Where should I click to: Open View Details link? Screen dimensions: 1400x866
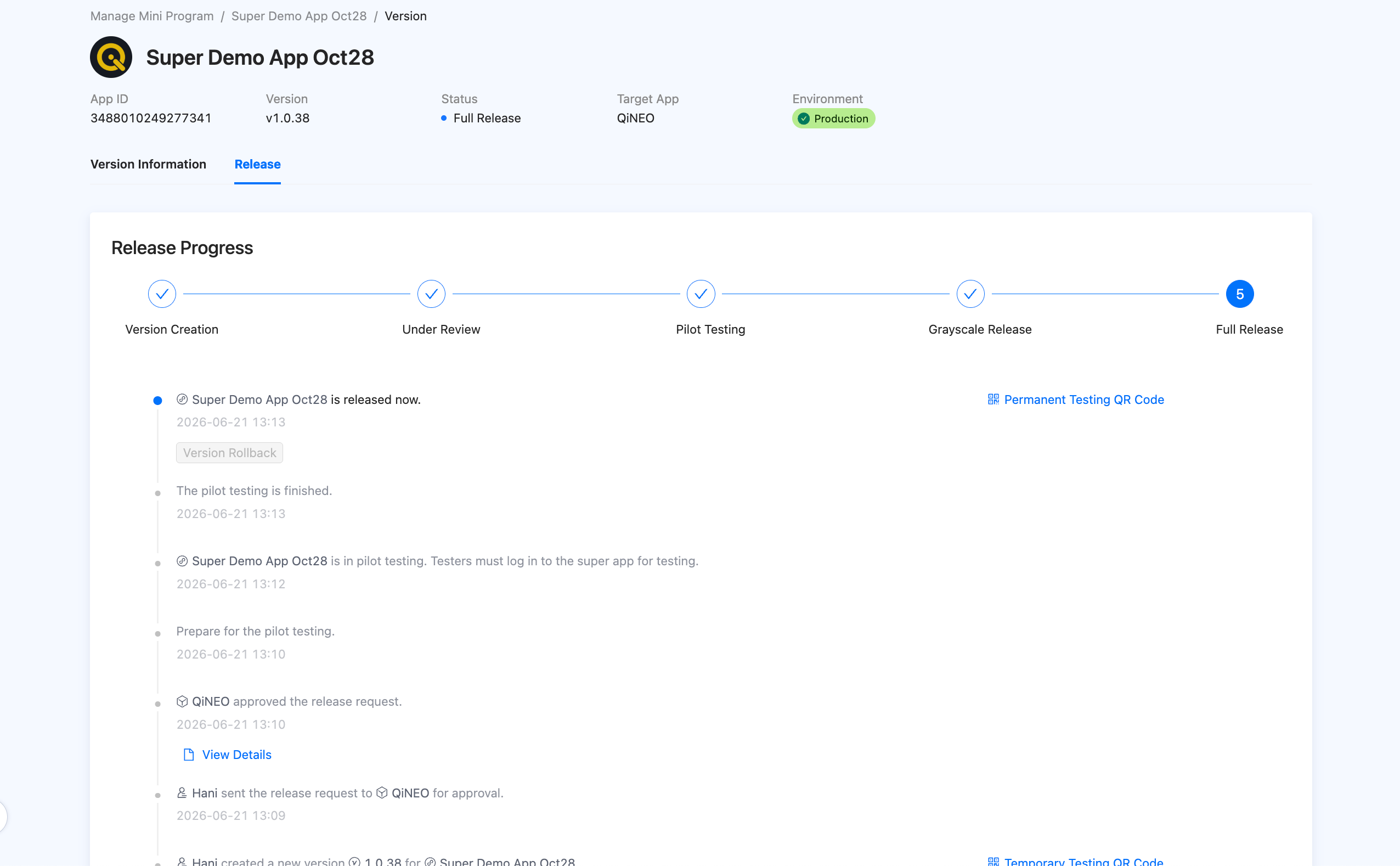click(x=236, y=755)
